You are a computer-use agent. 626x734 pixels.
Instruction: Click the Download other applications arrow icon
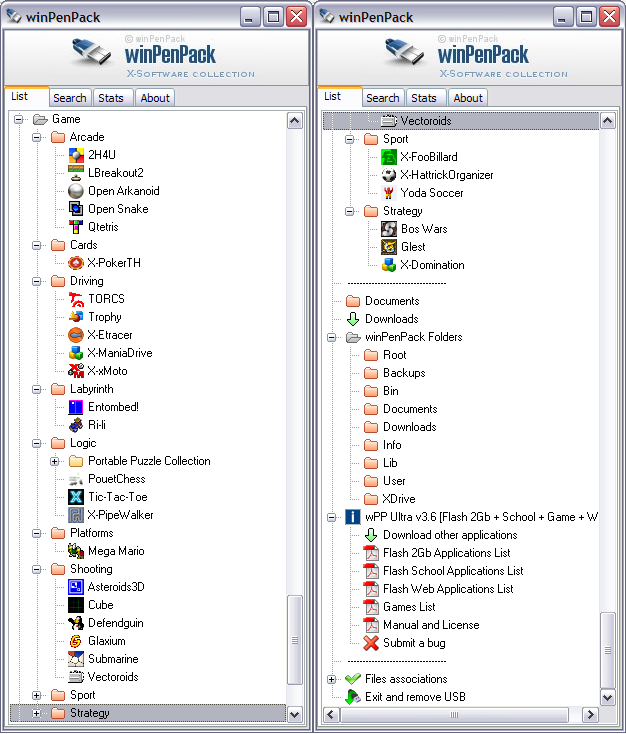pyautogui.click(x=371, y=535)
